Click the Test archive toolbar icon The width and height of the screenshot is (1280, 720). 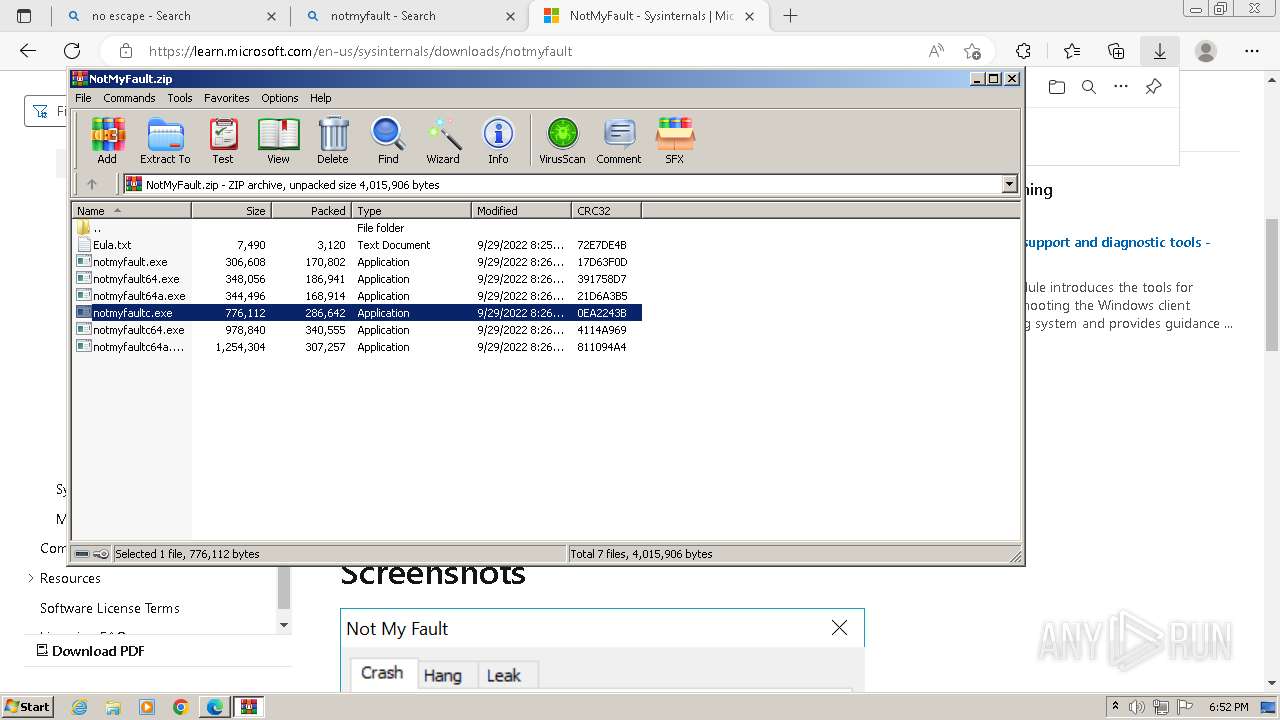tap(223, 140)
